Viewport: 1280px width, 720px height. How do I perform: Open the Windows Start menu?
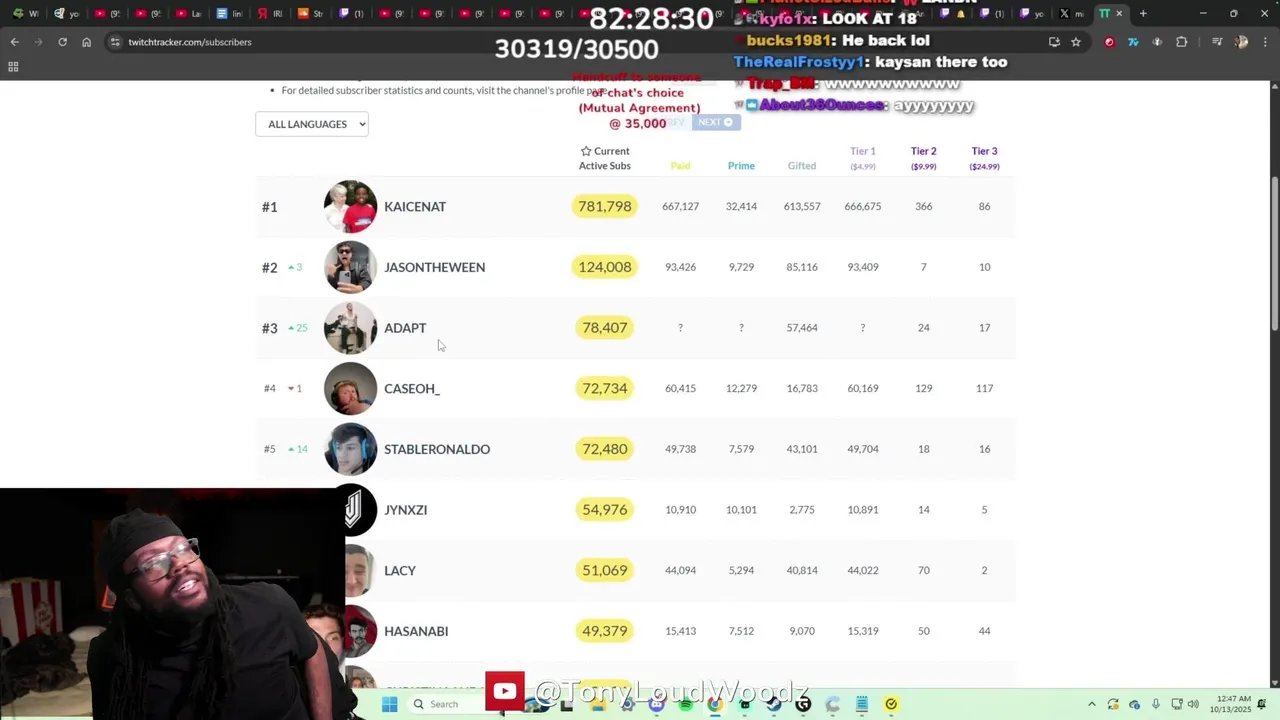point(389,704)
